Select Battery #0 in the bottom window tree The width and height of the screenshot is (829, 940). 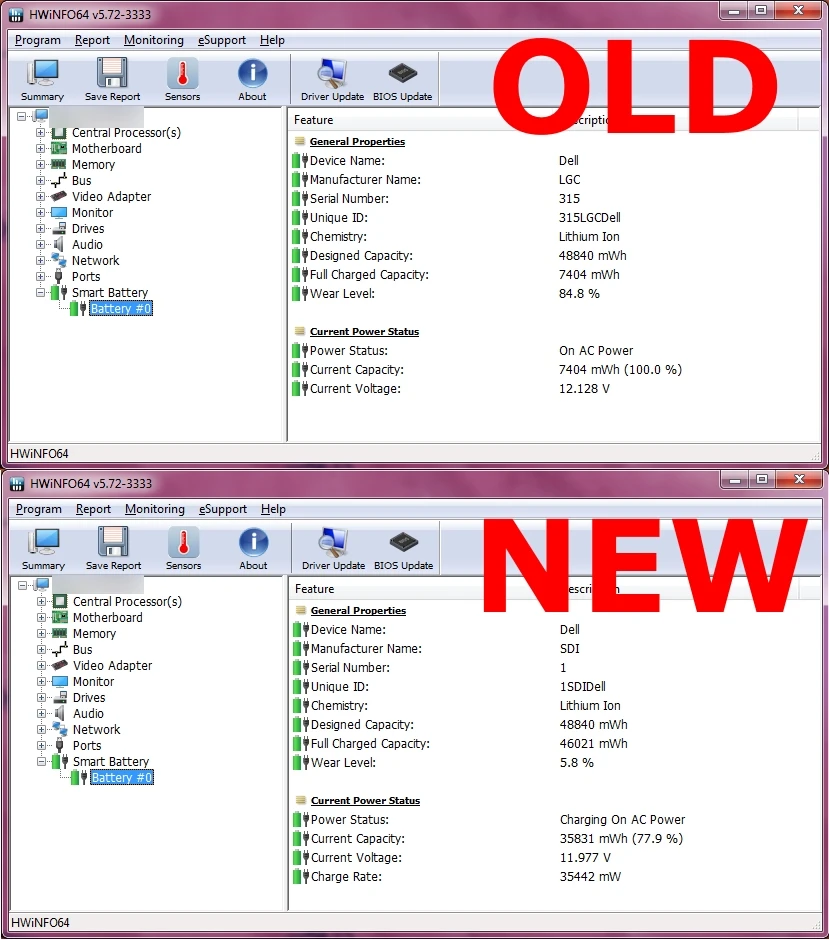(x=122, y=778)
